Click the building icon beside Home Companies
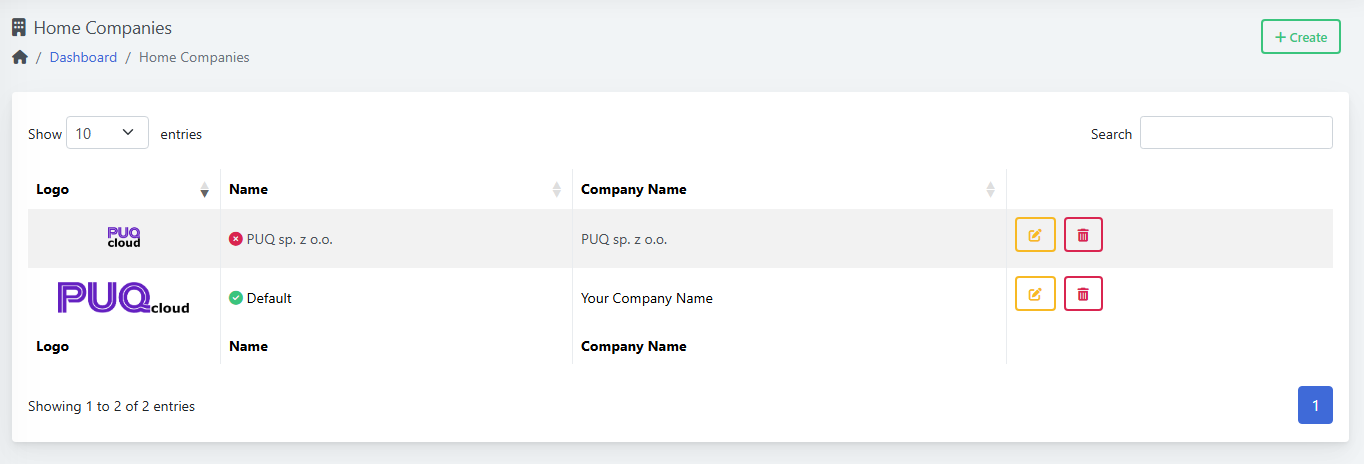1364x464 pixels. 19,28
